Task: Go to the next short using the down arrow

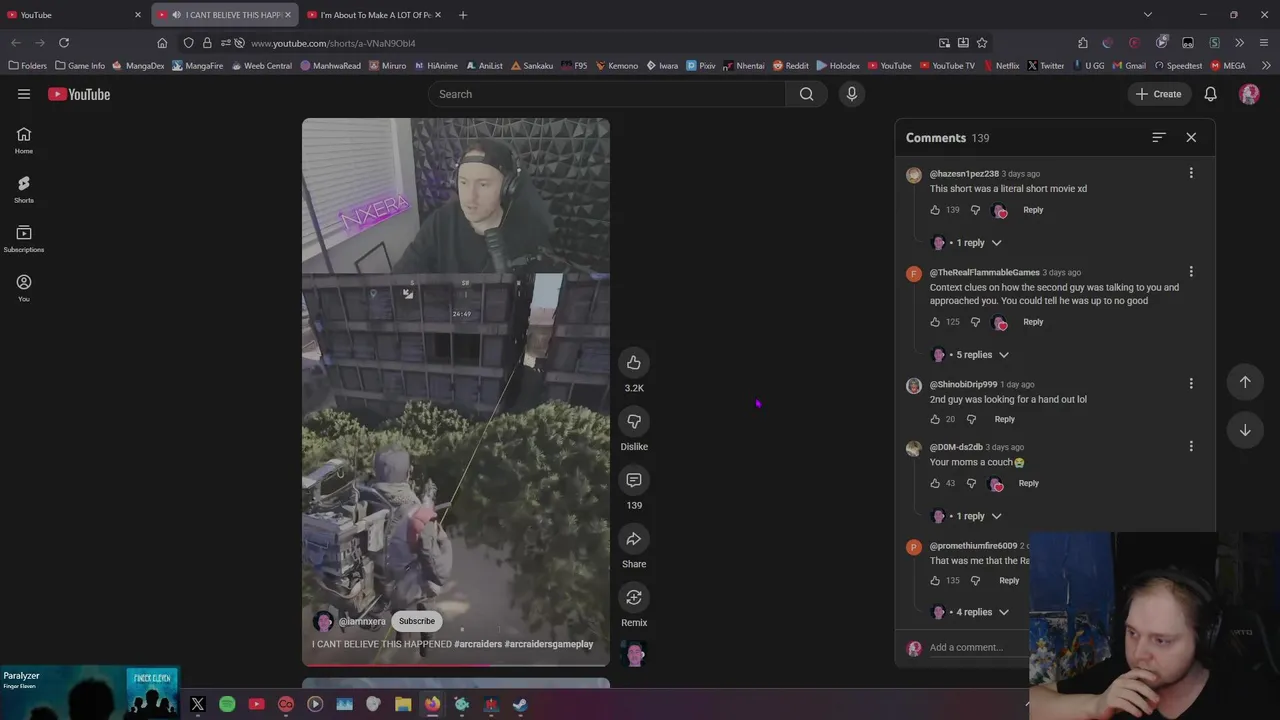Action: pyautogui.click(x=1245, y=430)
